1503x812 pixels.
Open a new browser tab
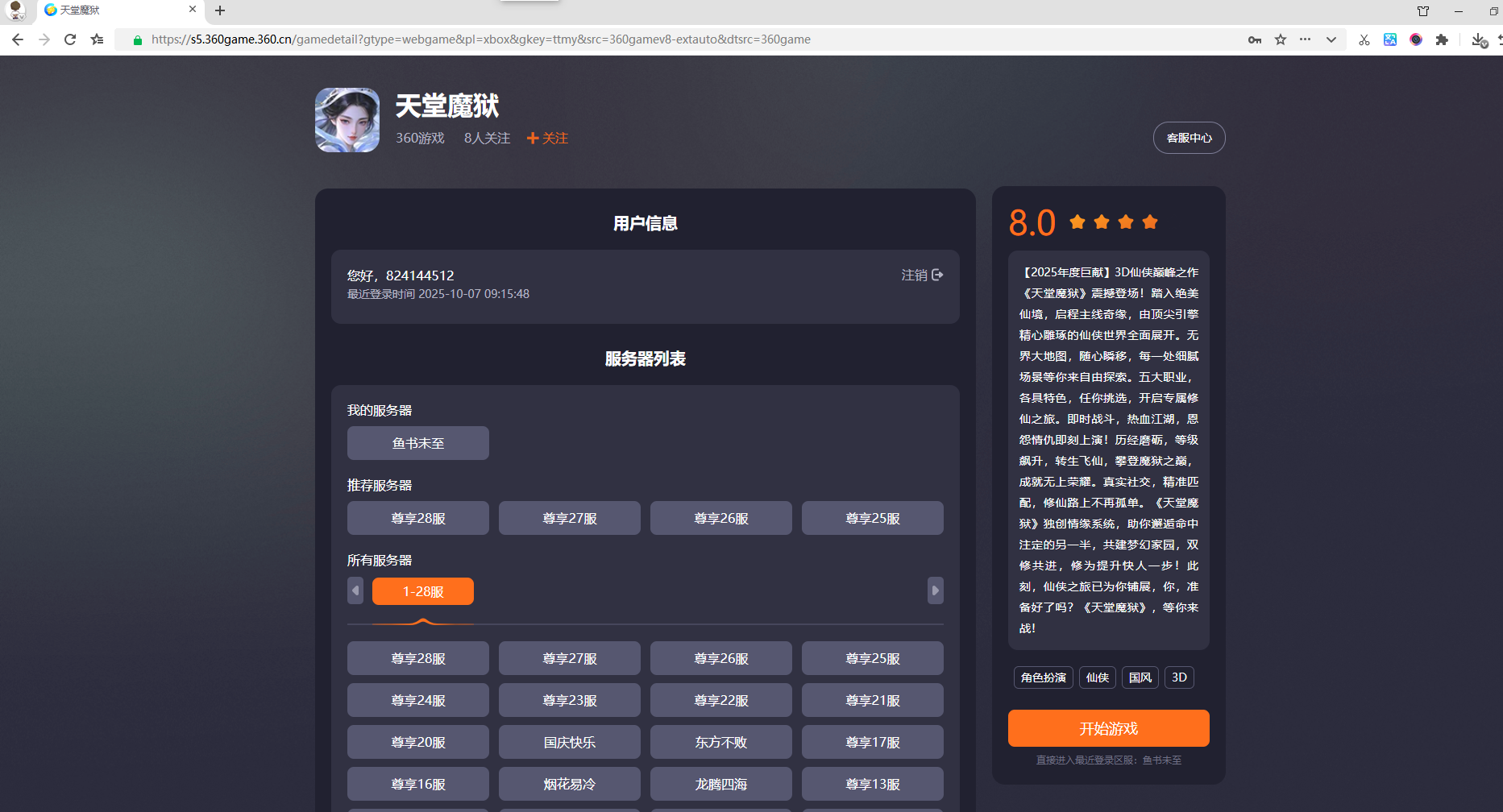tap(220, 10)
